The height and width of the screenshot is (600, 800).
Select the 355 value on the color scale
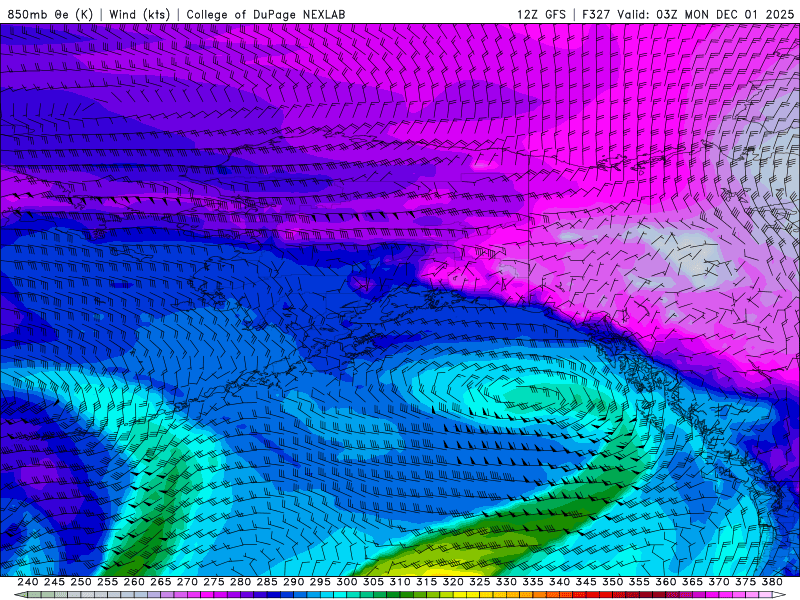point(639,582)
